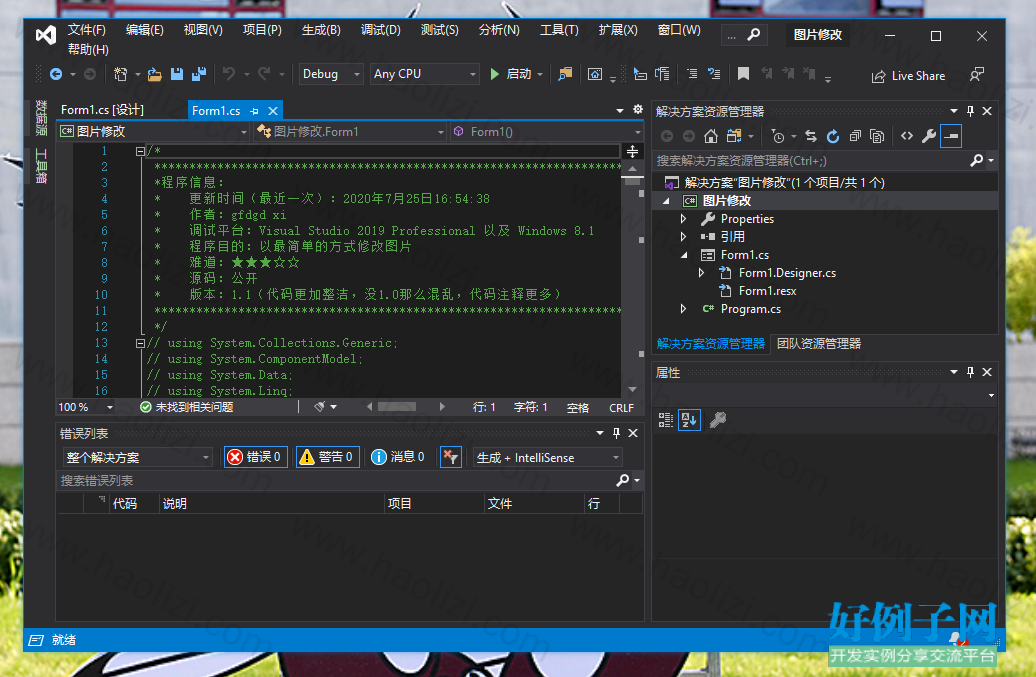Image resolution: width=1036 pixels, height=677 pixels.
Task: Open the 编辑(E) menu
Action: tap(145, 30)
